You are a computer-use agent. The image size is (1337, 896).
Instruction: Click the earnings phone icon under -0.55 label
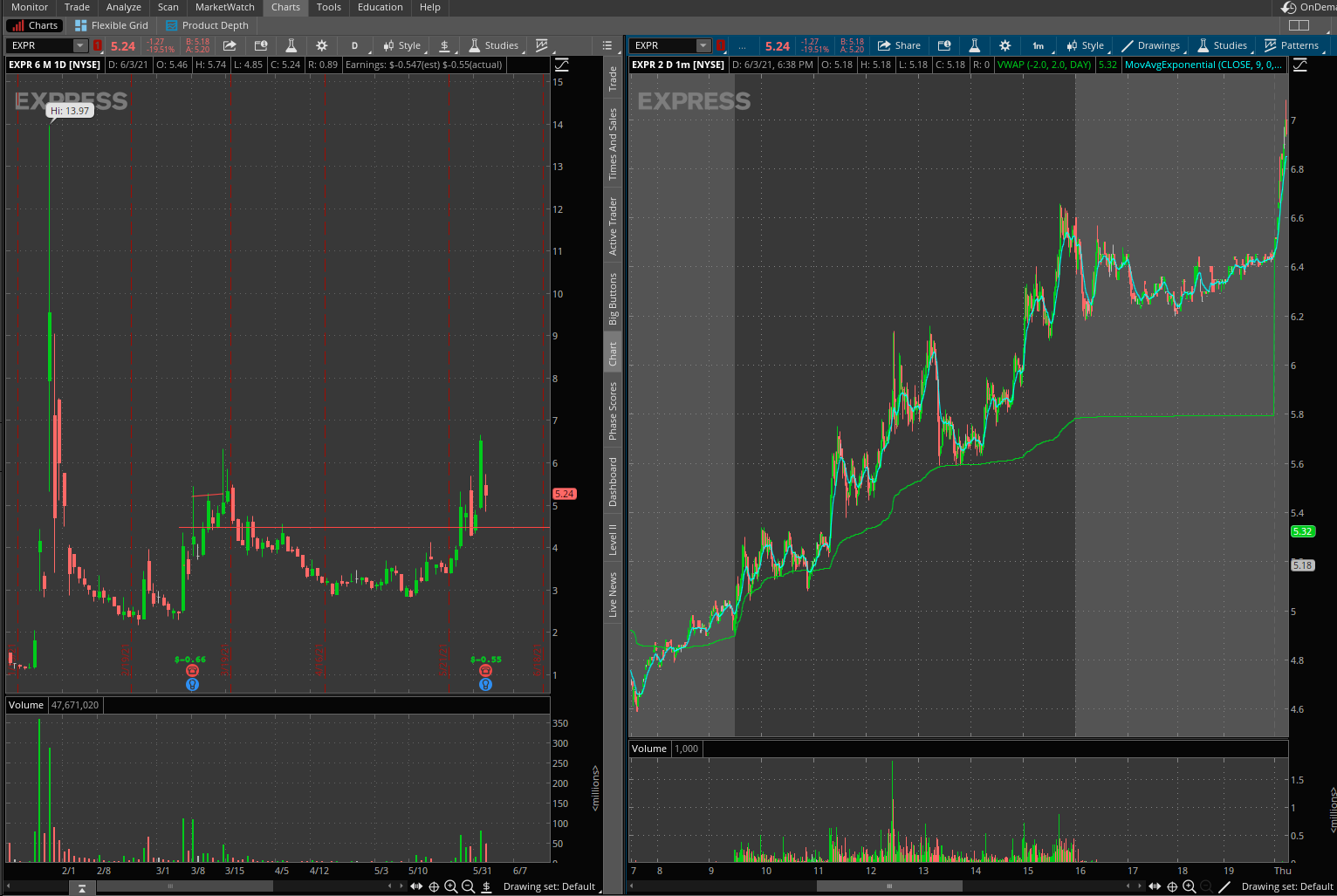pos(485,671)
